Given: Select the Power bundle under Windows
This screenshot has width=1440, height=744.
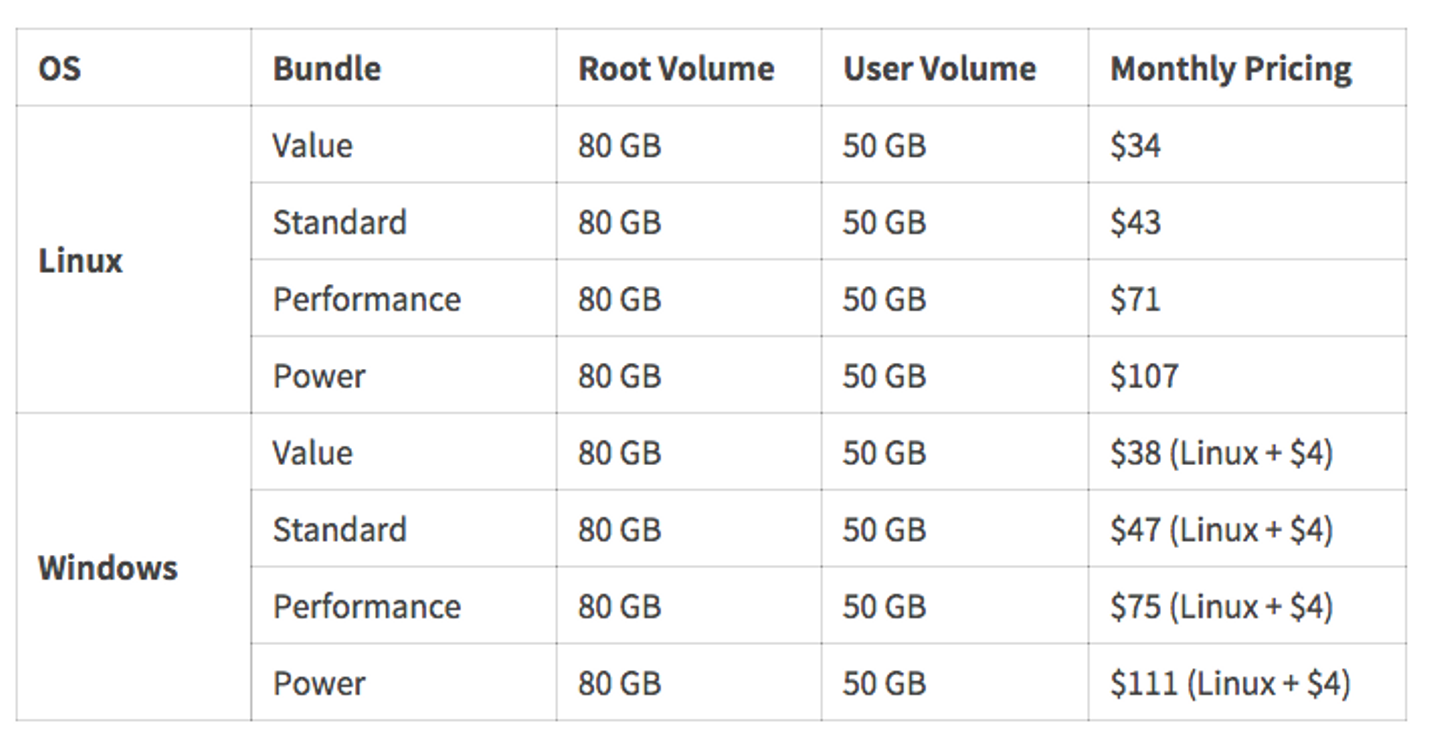Looking at the screenshot, I should [x=319, y=683].
